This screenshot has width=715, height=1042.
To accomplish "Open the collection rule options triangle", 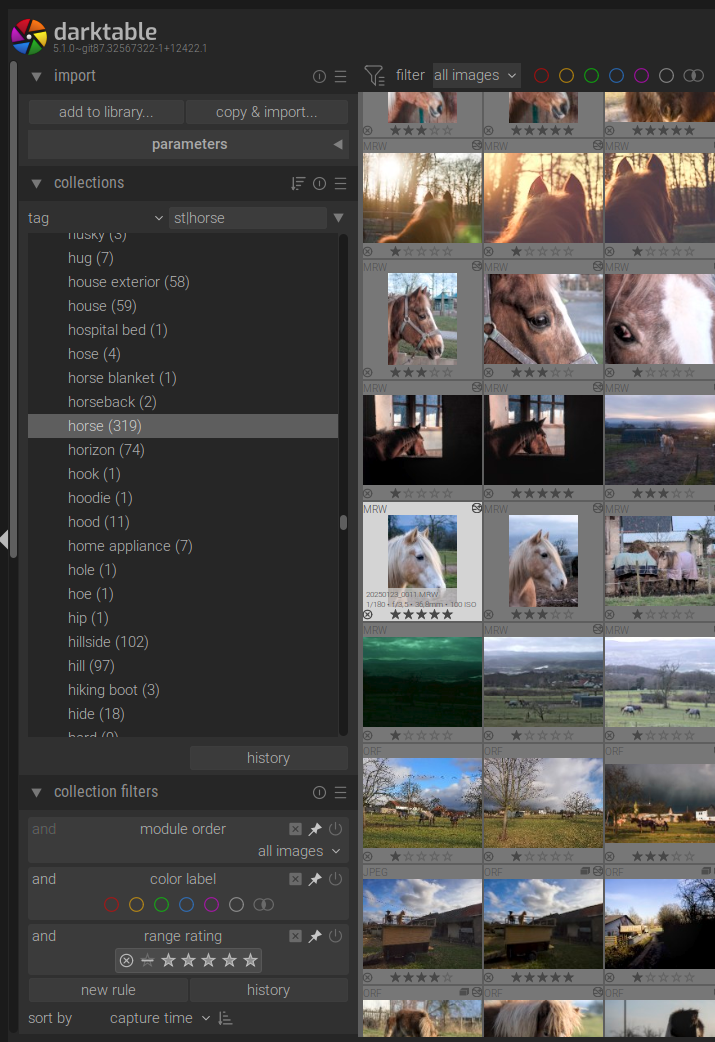I will click(x=338, y=218).
